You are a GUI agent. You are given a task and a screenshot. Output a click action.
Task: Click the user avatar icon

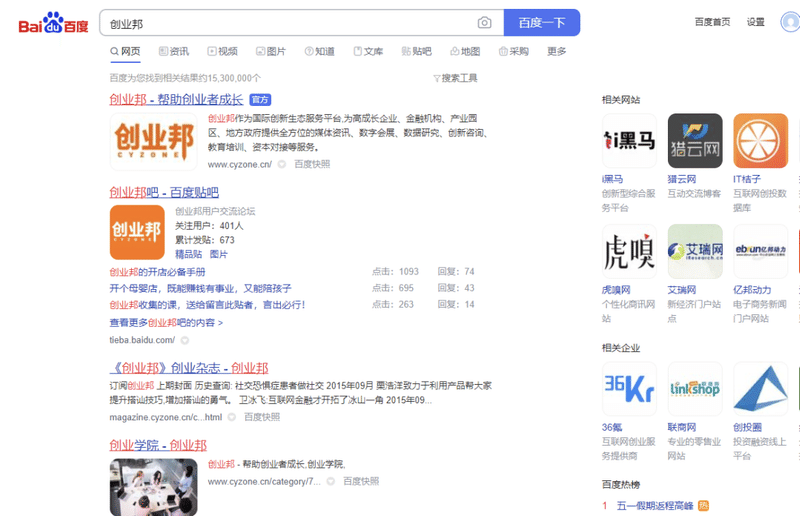click(x=790, y=22)
